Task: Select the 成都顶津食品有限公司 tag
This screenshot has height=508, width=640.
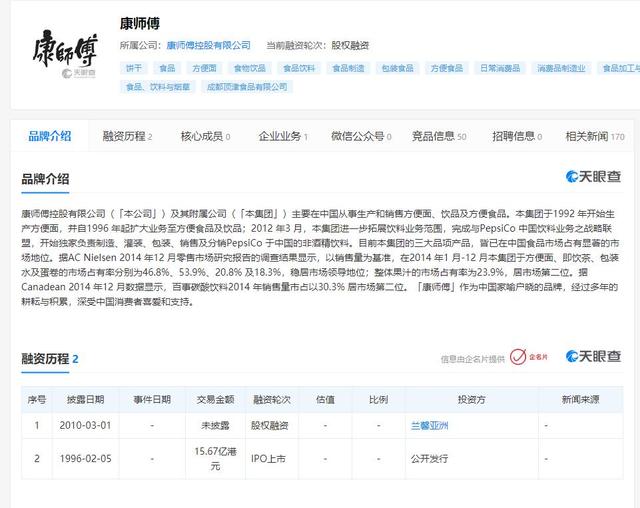Action: point(247,87)
